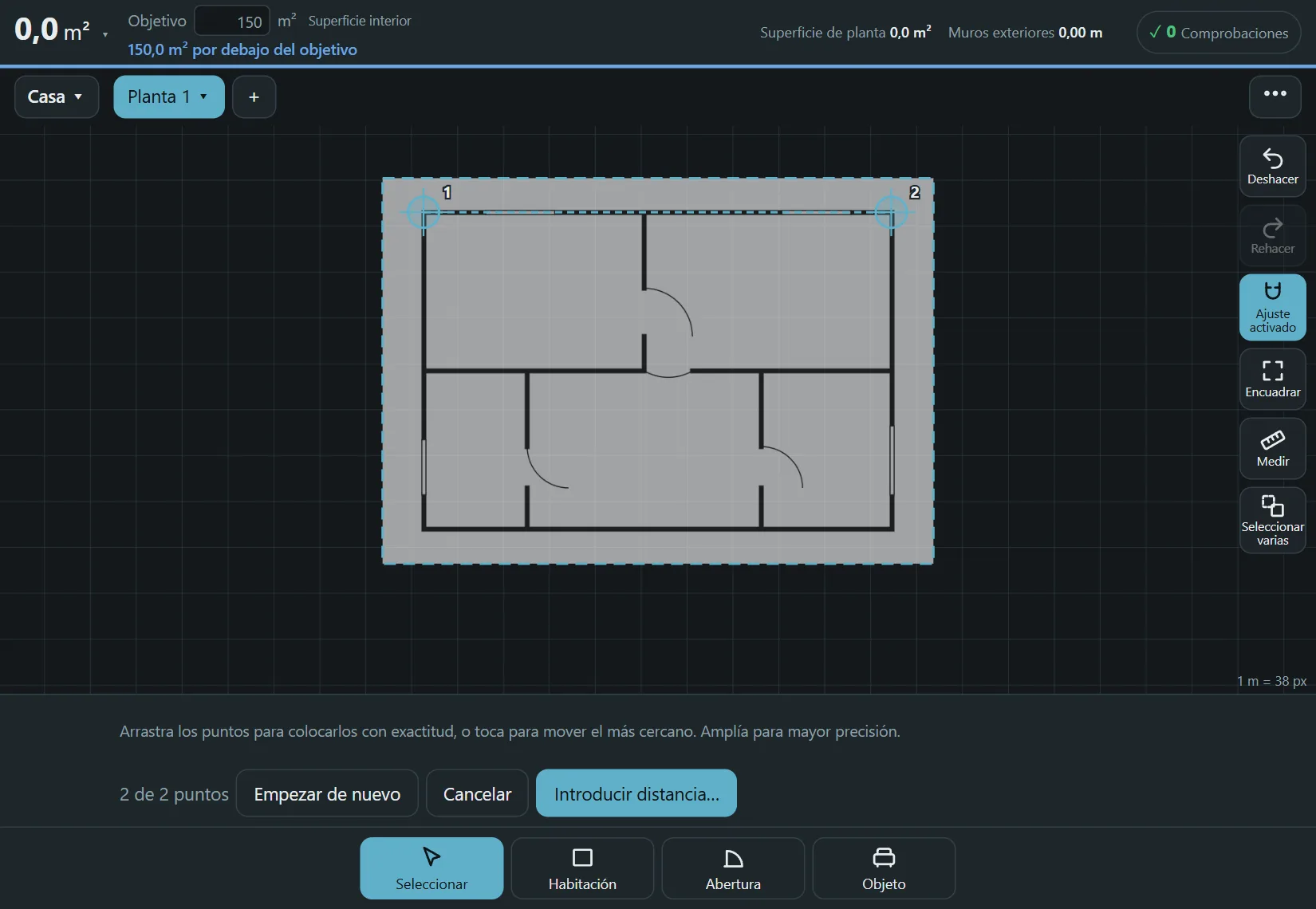
Task: Click the Cancelar button
Action: point(477,793)
